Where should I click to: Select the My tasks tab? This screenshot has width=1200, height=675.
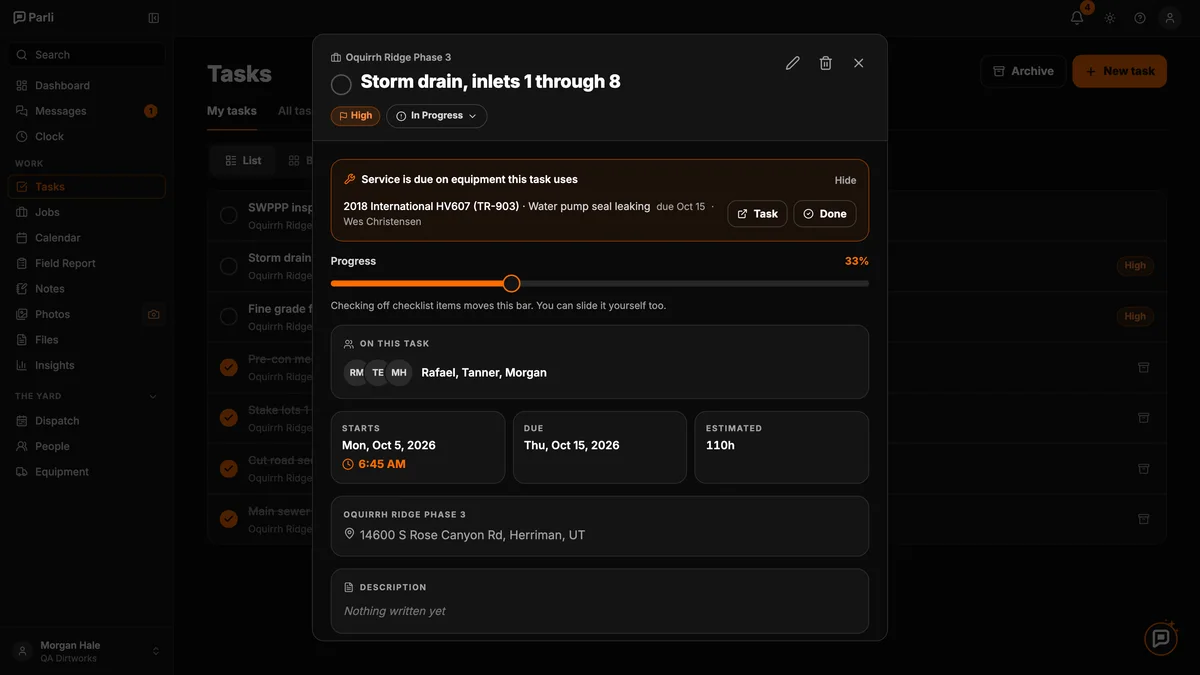(232, 111)
